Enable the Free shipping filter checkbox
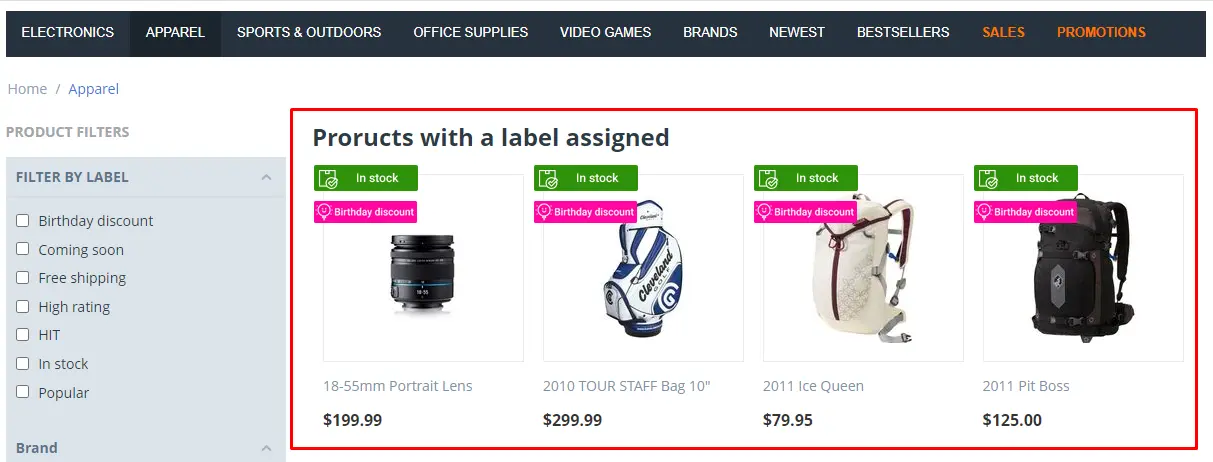 22,277
